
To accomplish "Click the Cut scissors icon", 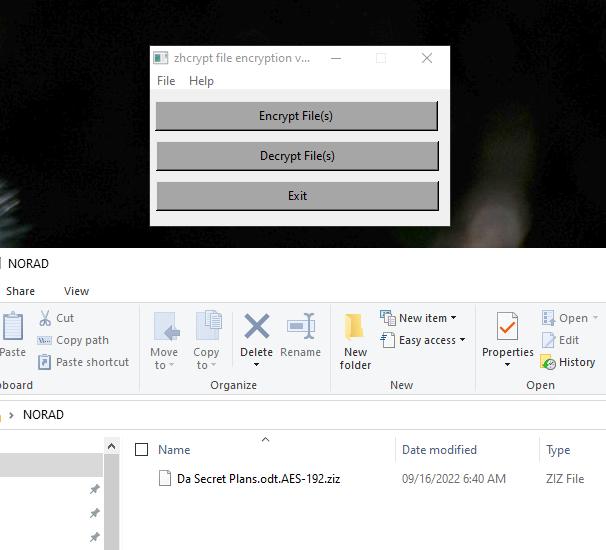I will coord(45,318).
